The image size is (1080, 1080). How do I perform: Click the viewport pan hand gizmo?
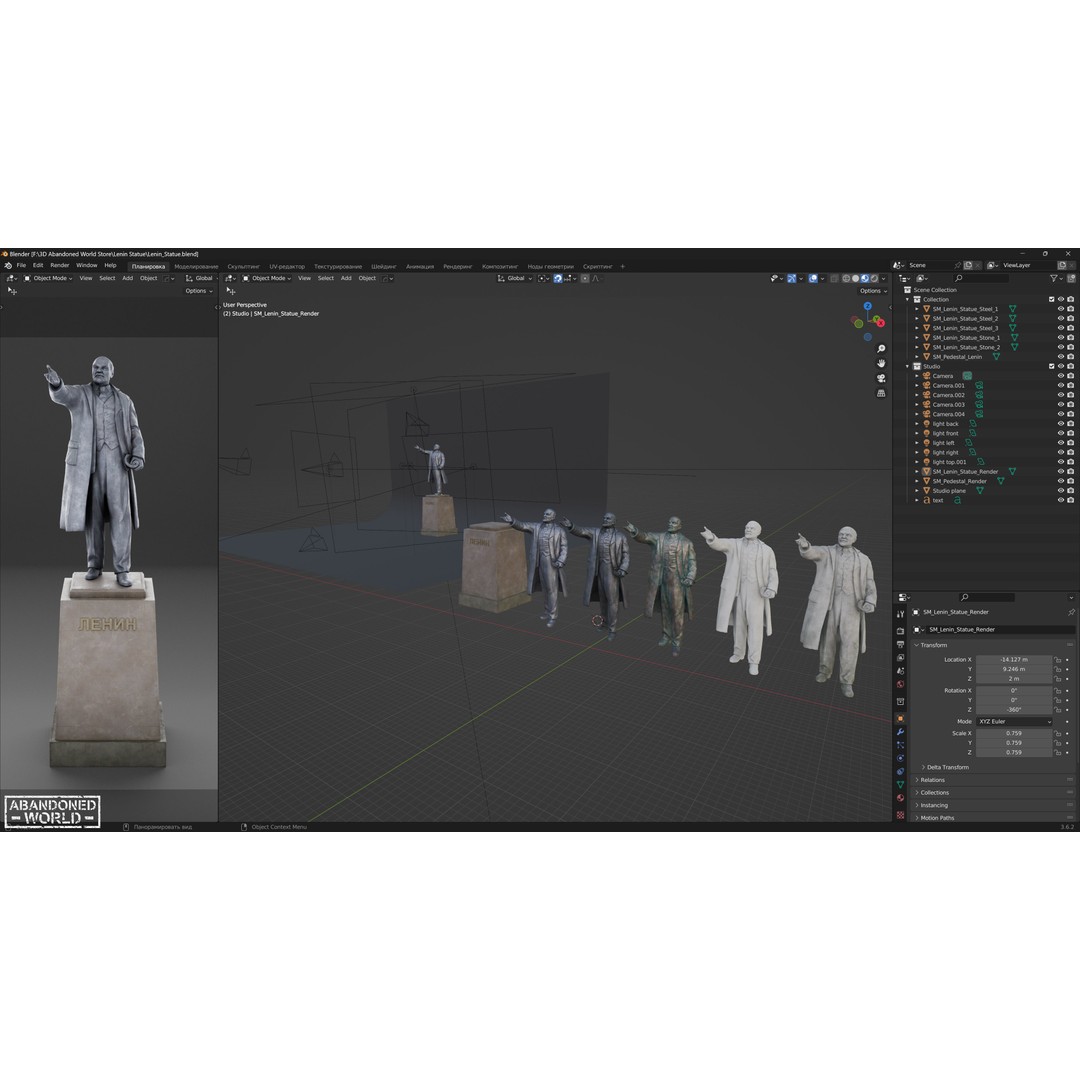(881, 364)
